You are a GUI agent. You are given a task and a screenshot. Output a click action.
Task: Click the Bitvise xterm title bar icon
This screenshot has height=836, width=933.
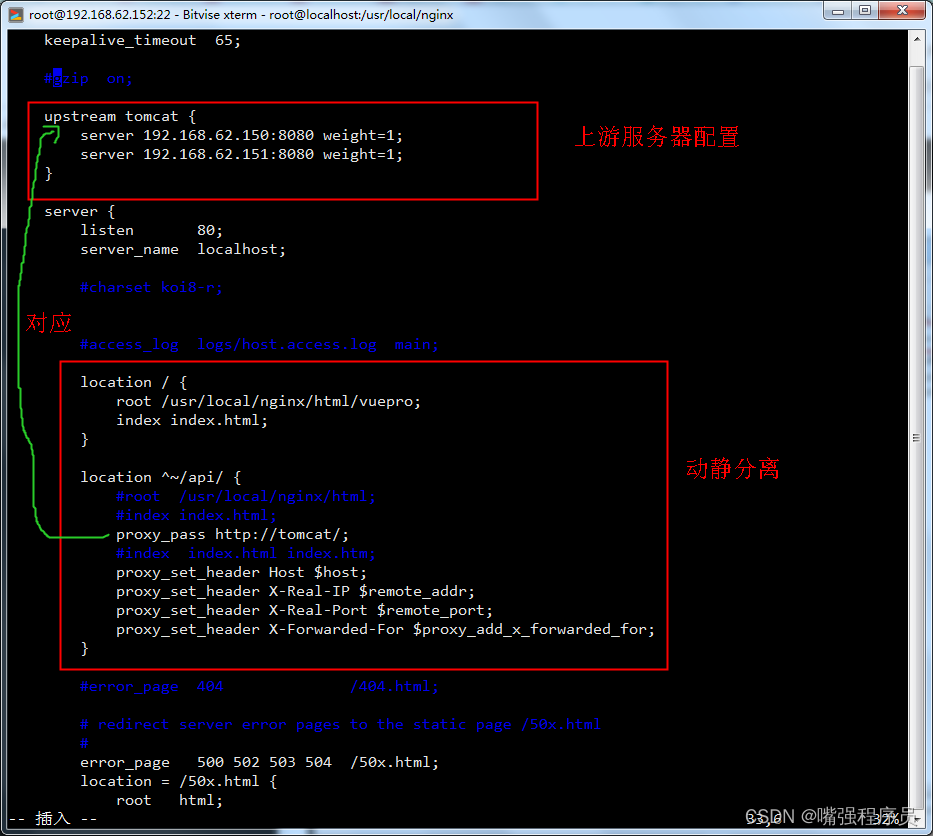15,14
